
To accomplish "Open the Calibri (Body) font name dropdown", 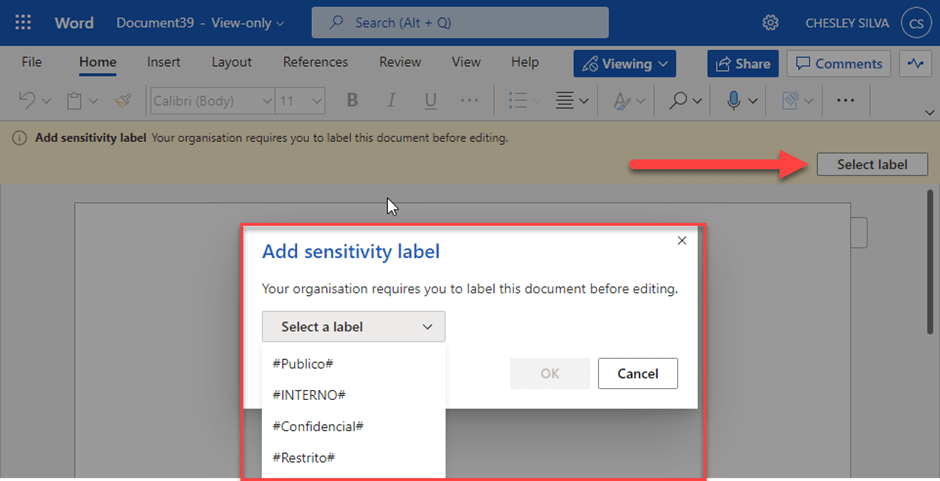I will (212, 100).
